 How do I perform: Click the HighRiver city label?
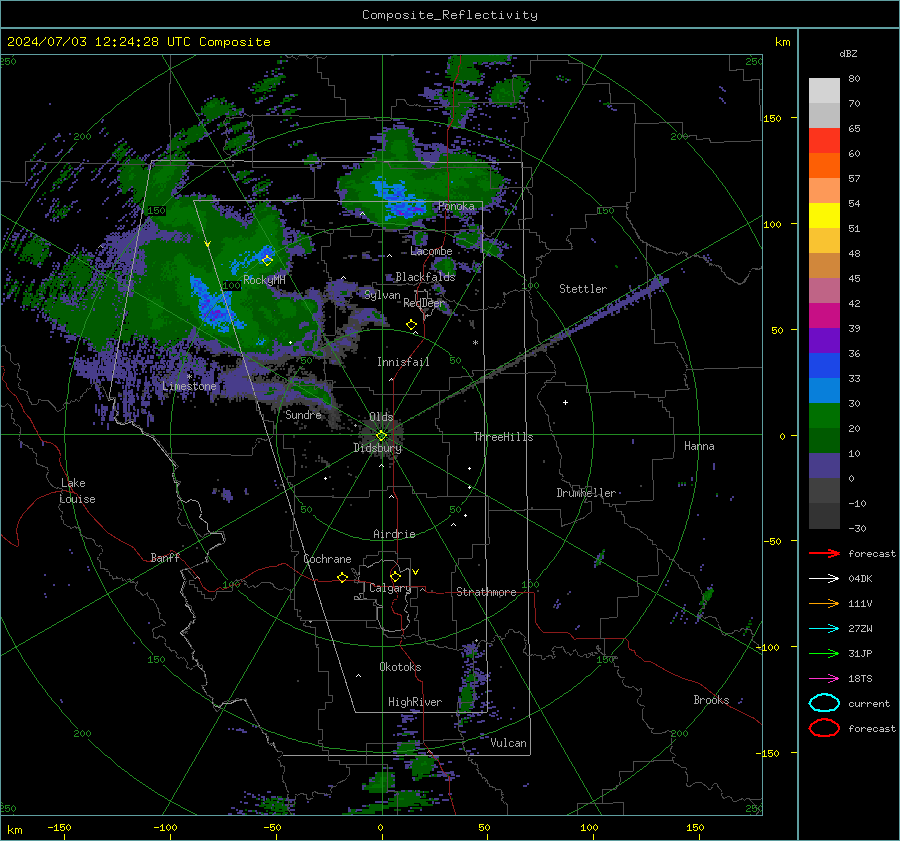tap(415, 702)
